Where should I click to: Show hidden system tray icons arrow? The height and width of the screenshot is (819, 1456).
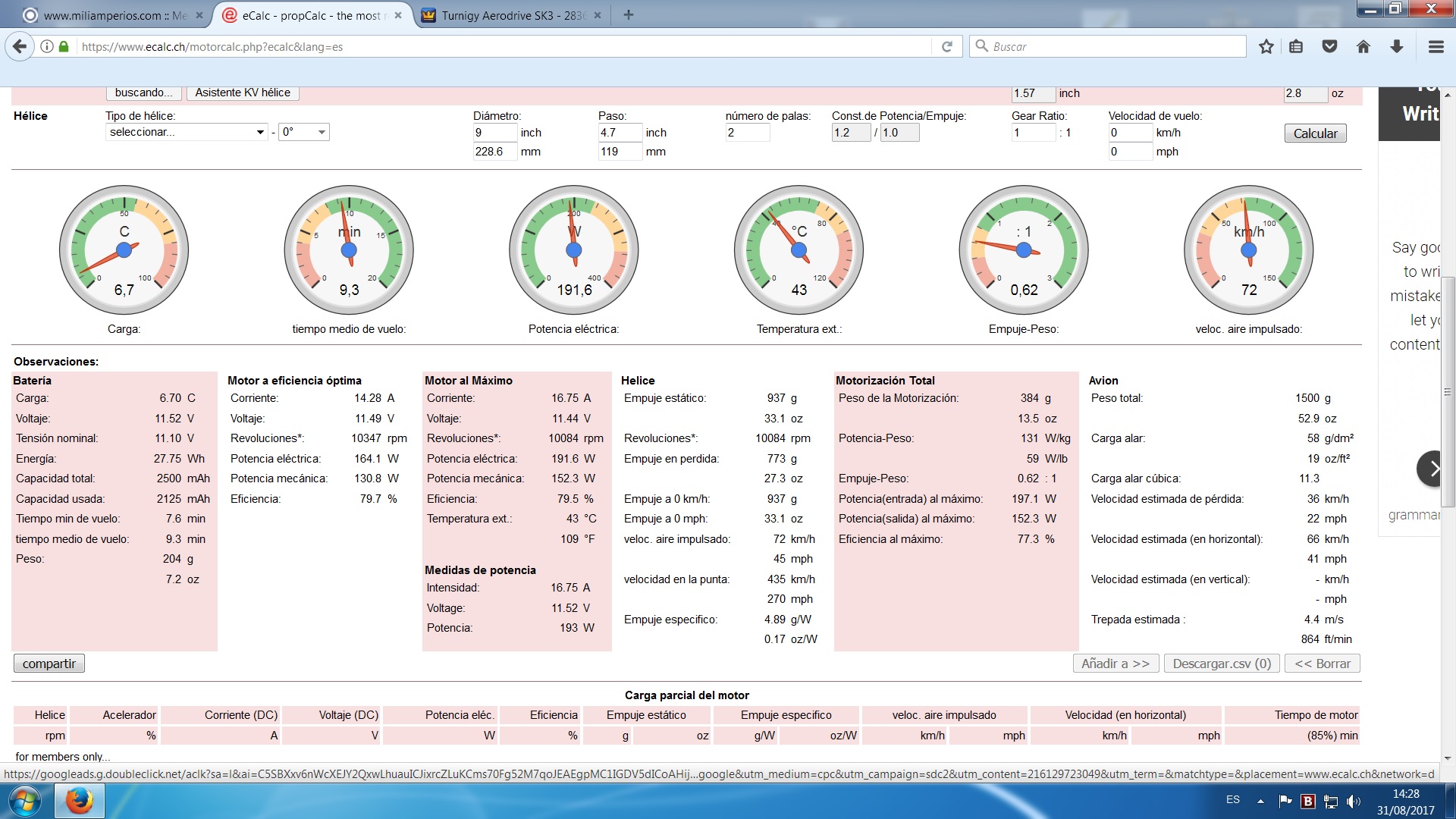(1260, 801)
